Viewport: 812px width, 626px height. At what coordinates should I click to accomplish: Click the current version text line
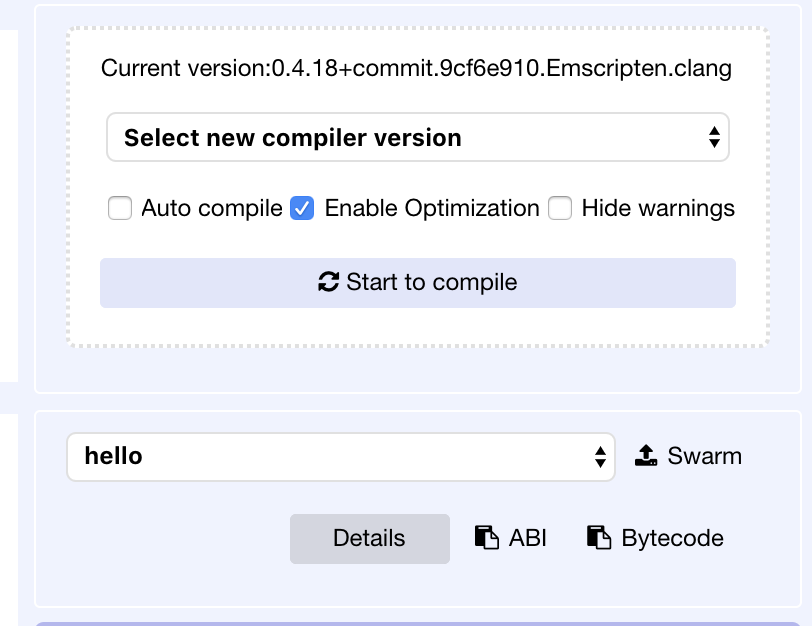tap(416, 68)
